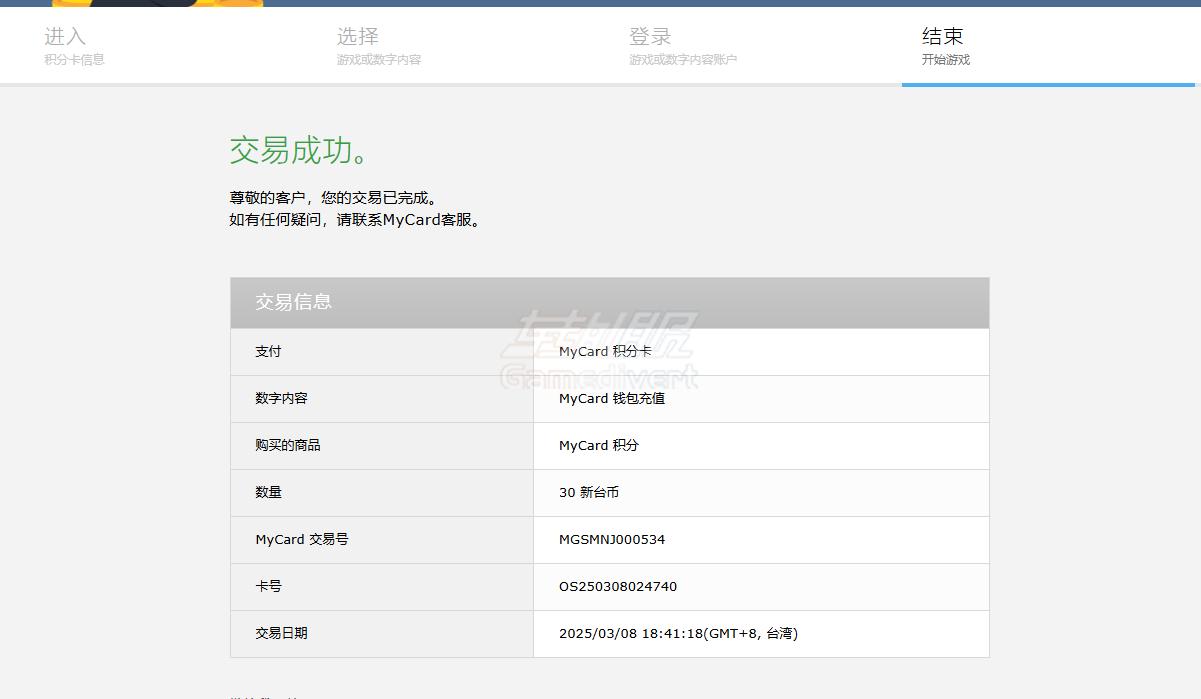Viewport: 1201px width, 699px height.
Task: Click the 30 新台币 amount
Action: (x=589, y=493)
